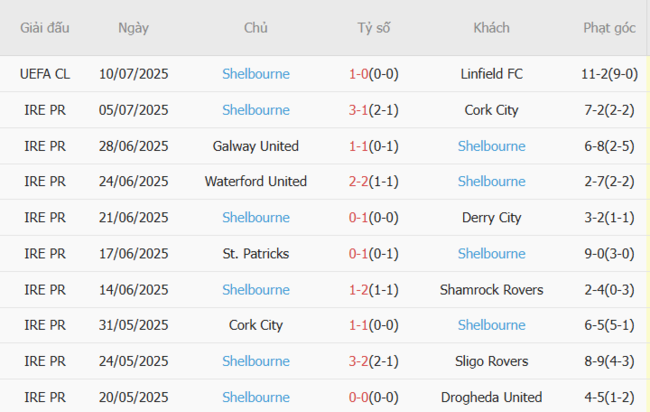
Task: Click the 2-2 score of the Waterford United match
Action: pos(359,182)
